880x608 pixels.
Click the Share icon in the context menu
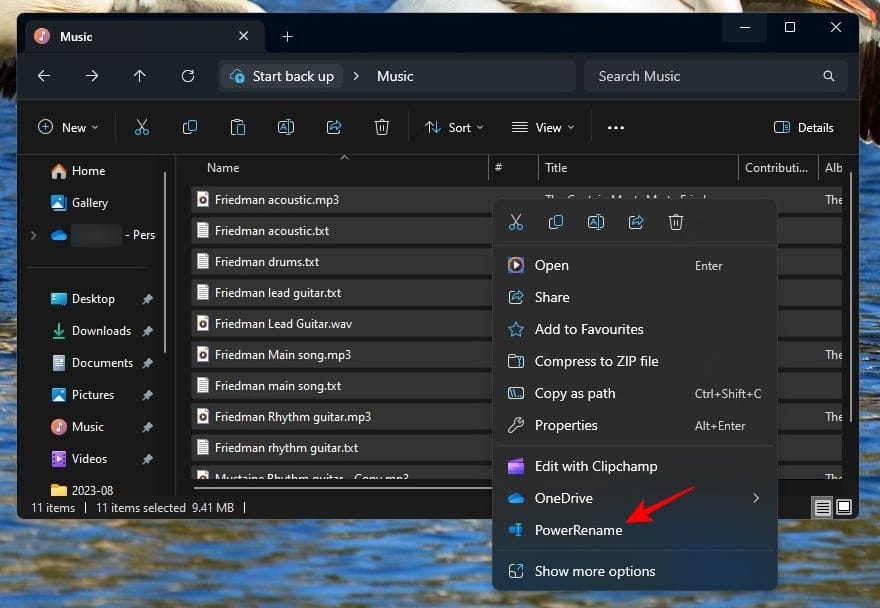click(x=636, y=222)
